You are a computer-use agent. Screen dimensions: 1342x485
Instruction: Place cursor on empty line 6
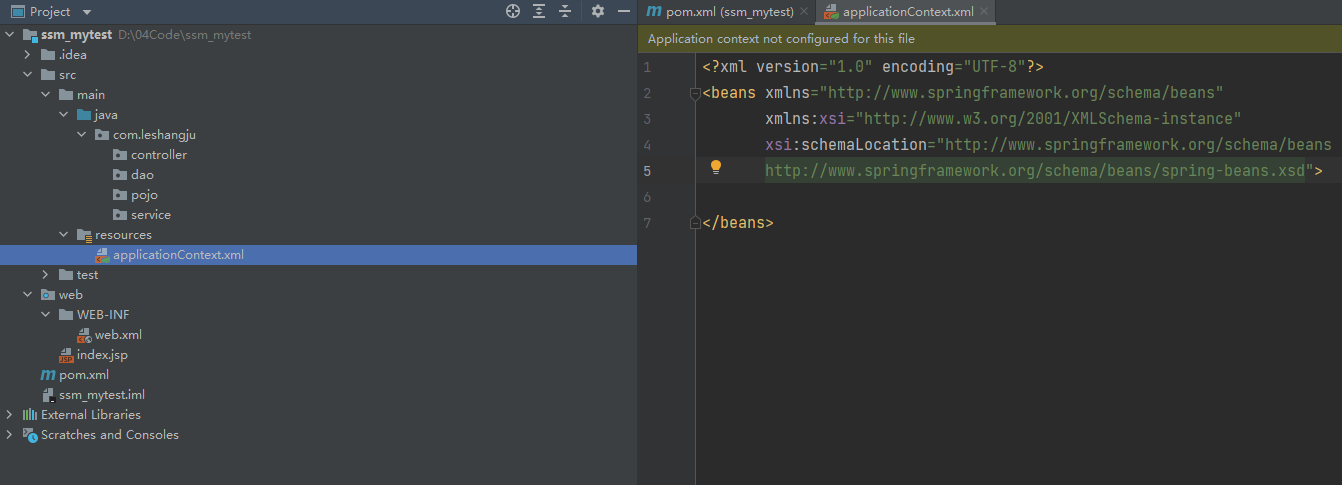coord(1020,197)
